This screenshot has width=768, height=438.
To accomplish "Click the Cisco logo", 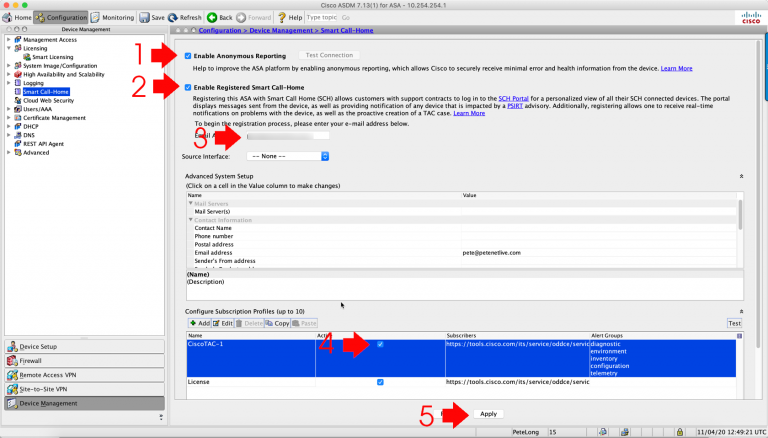I will 751,18.
